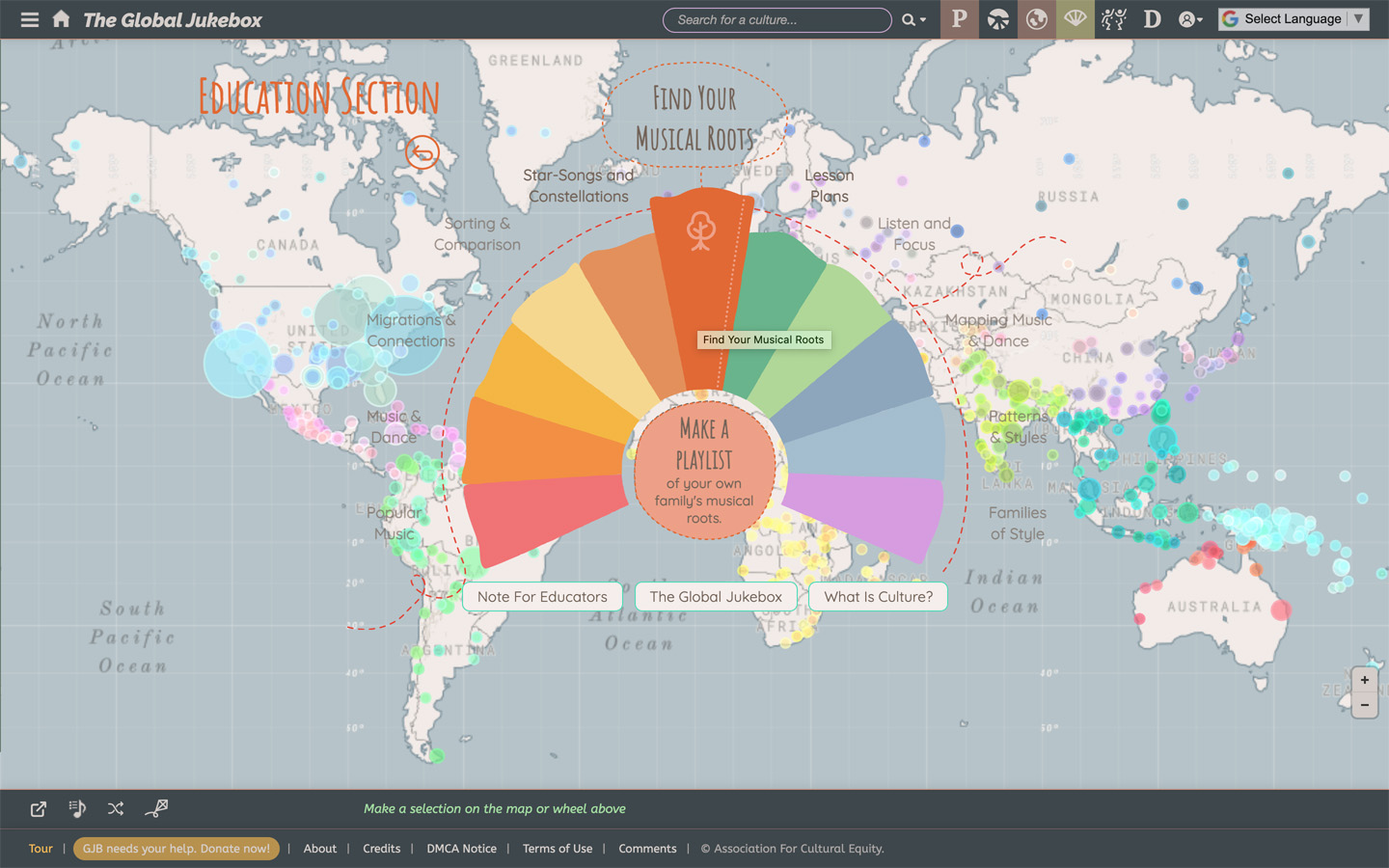Click the kite journey icon
This screenshot has height=868, width=1389.
coord(156,808)
